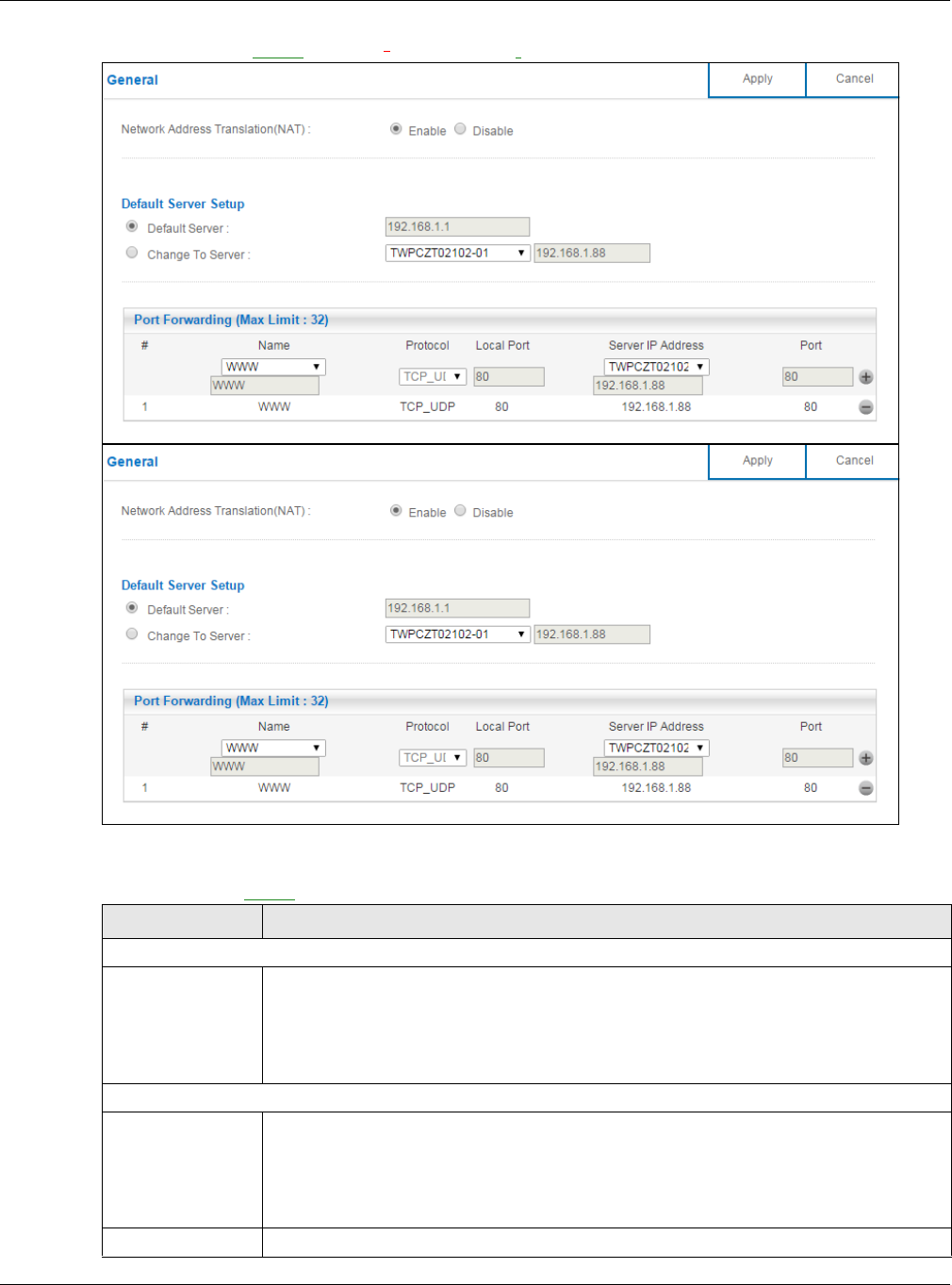Open WWW name dropdown in lower port forwarding
Viewport: 952px width, 1285px height.
tap(273, 748)
